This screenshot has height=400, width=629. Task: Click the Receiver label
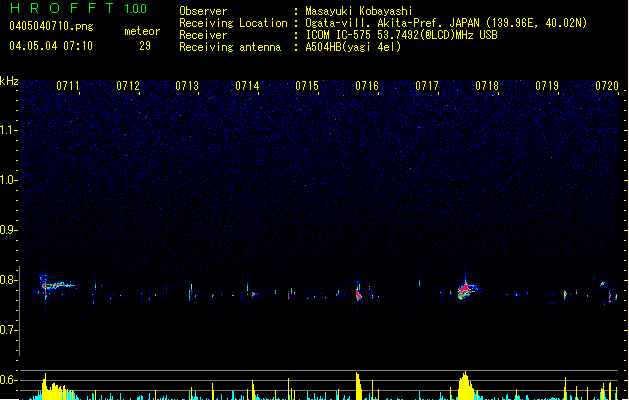pos(203,35)
